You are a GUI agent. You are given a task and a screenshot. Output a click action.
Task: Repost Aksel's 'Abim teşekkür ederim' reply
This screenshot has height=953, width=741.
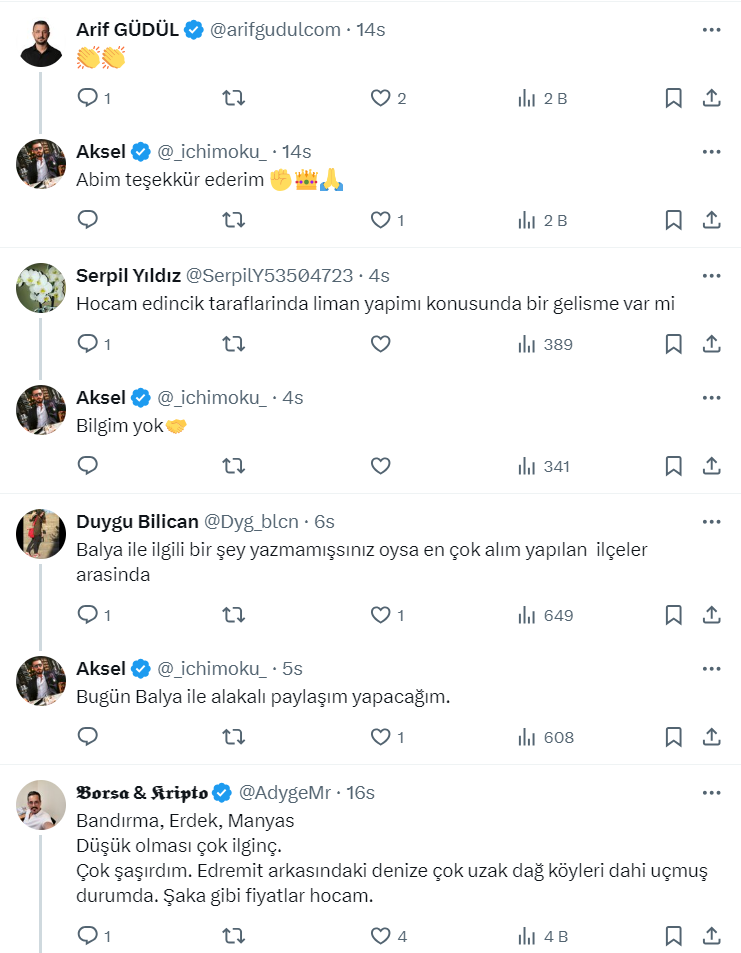click(233, 220)
